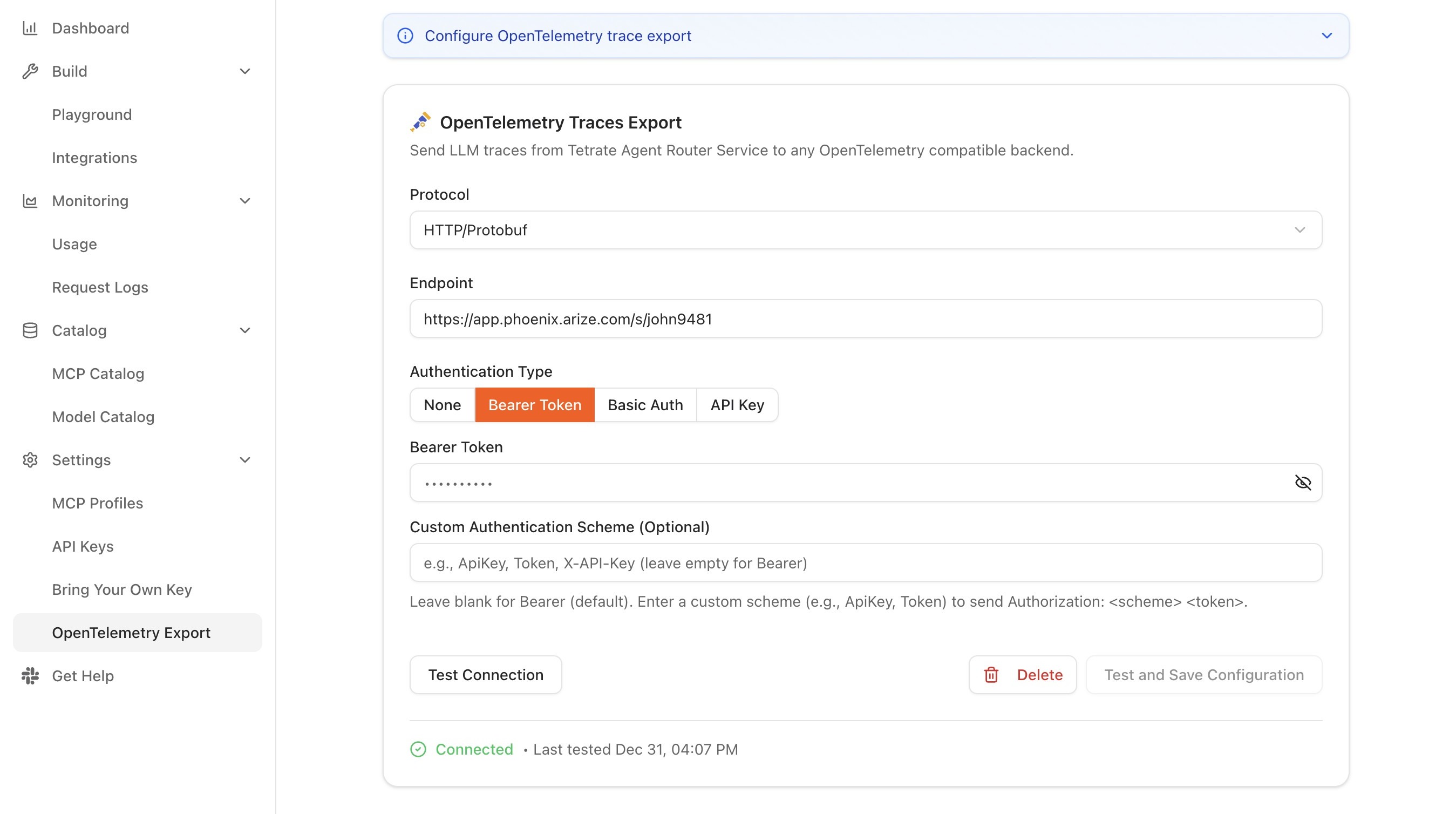Viewport: 1456px width, 814px height.
Task: Select Basic Auth authentication type
Action: 645,405
